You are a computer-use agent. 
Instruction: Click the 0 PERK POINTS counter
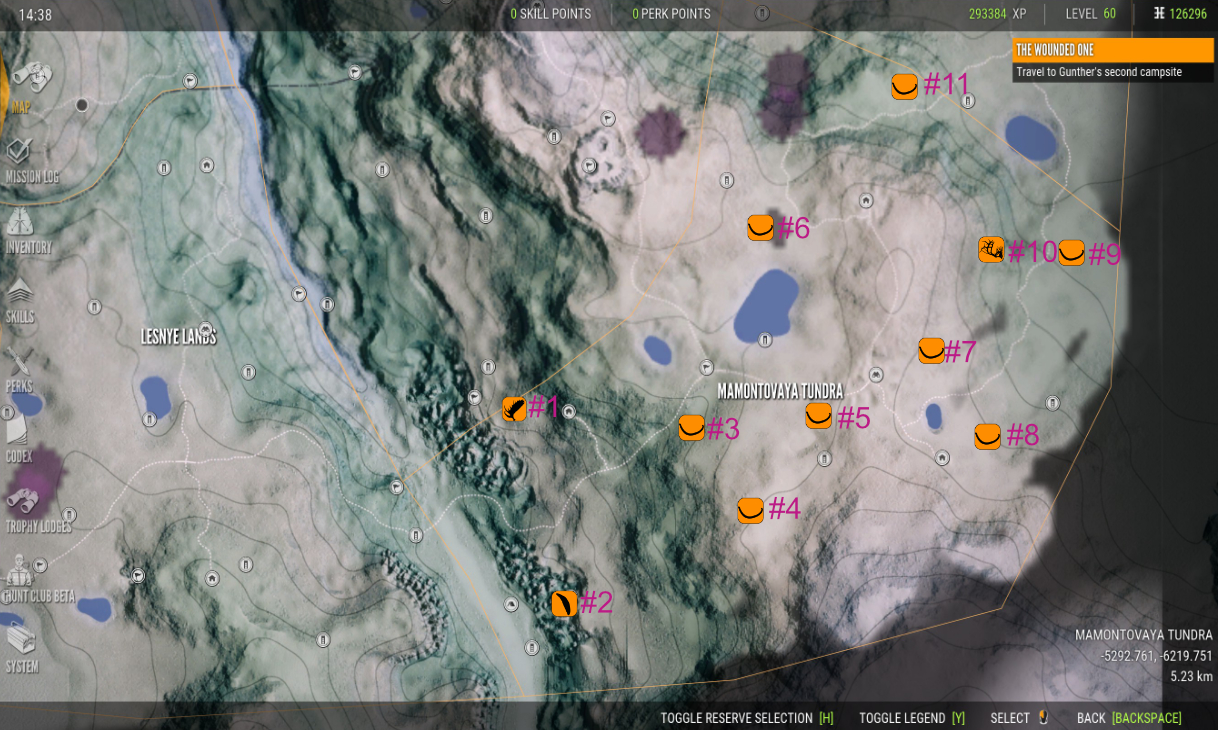pyautogui.click(x=671, y=14)
